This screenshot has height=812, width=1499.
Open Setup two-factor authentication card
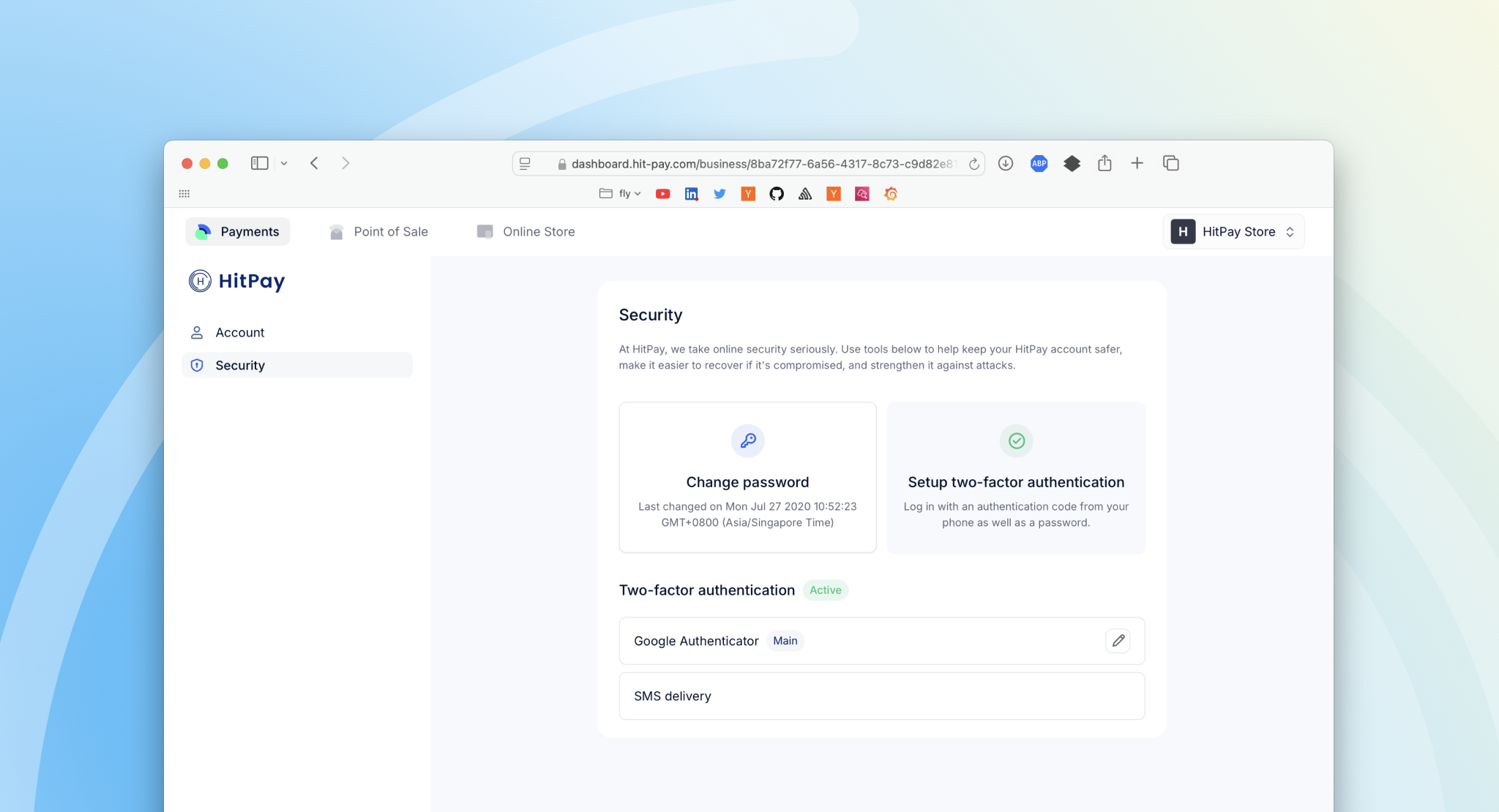[x=1016, y=478]
